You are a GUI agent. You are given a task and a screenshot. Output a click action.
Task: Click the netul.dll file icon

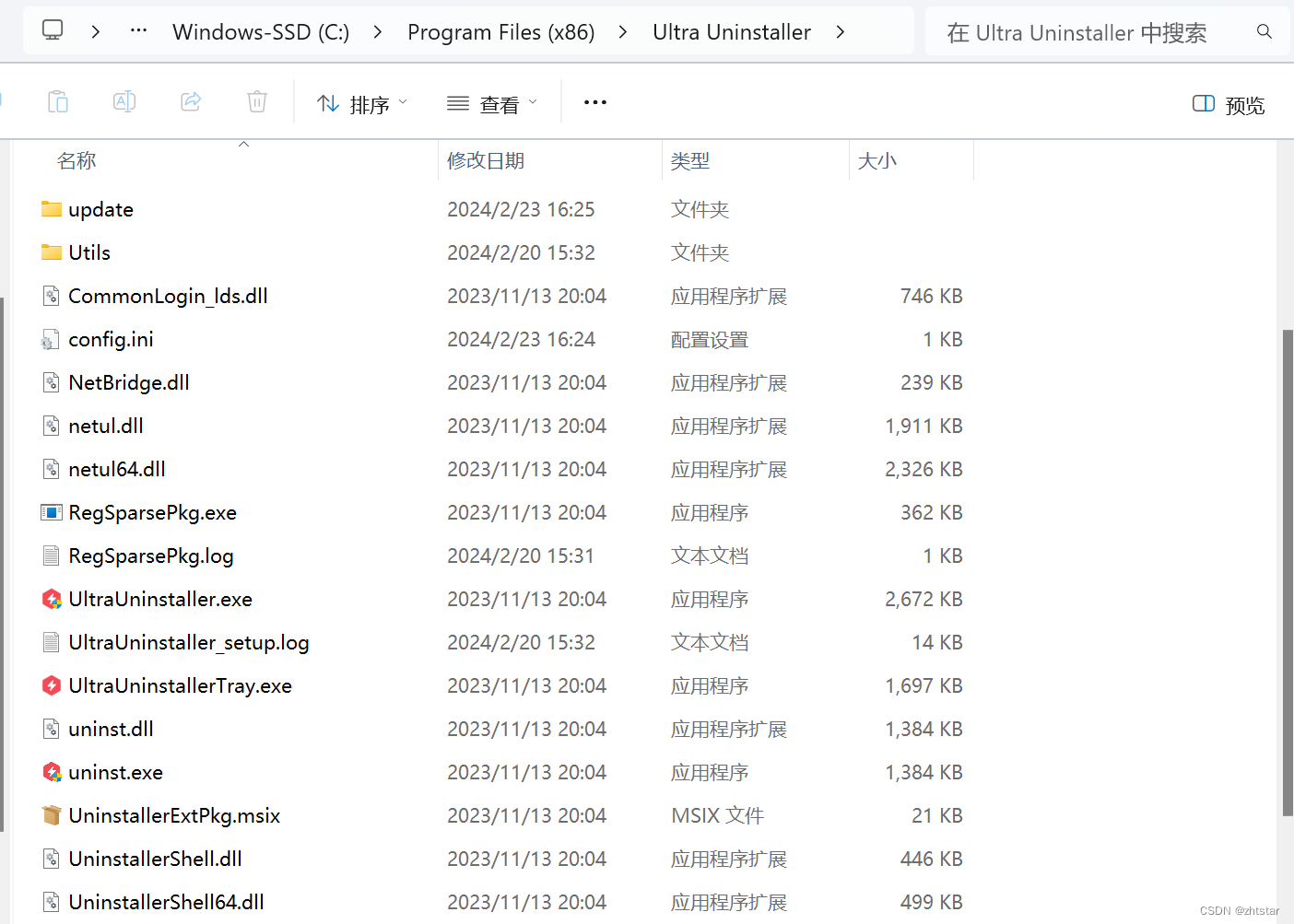coord(52,426)
